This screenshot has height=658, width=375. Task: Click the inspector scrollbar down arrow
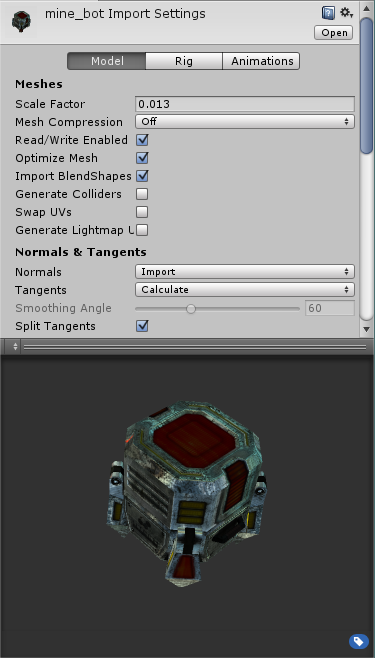[367, 329]
